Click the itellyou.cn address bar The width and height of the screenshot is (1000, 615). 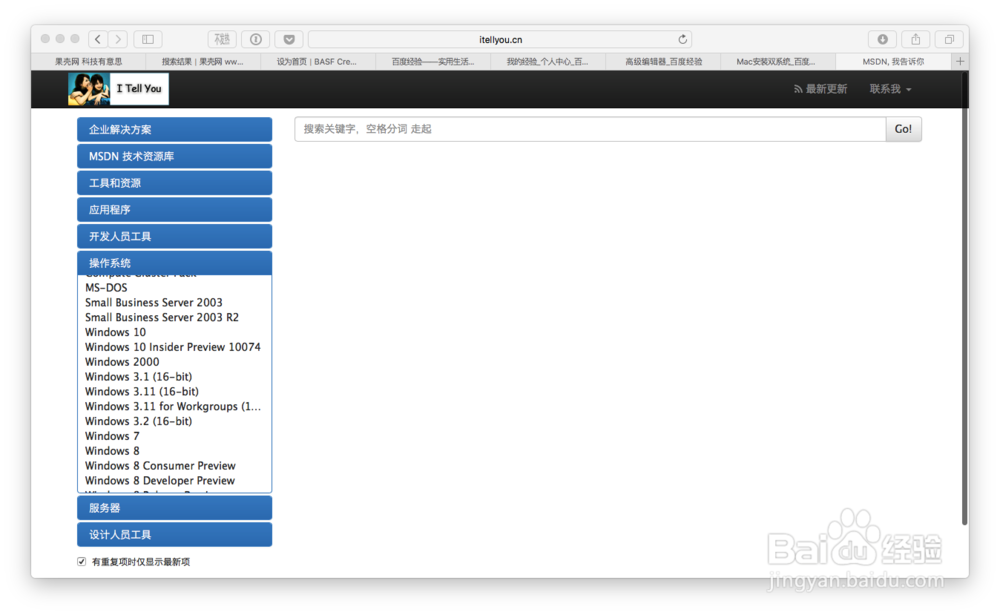pyautogui.click(x=501, y=40)
